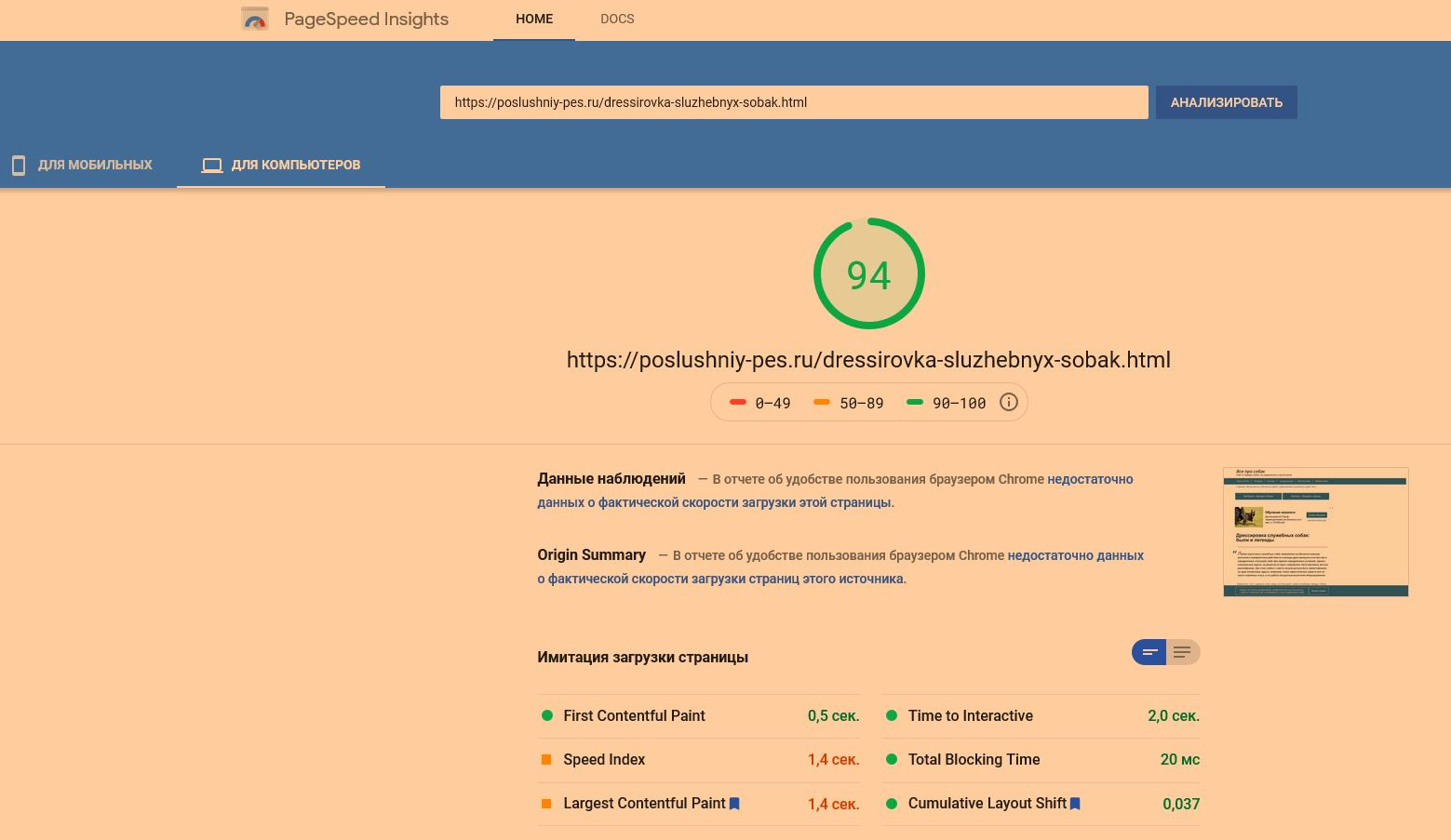Click the Origin Summary heading
This screenshot has width=1451, height=840.
tap(591, 555)
